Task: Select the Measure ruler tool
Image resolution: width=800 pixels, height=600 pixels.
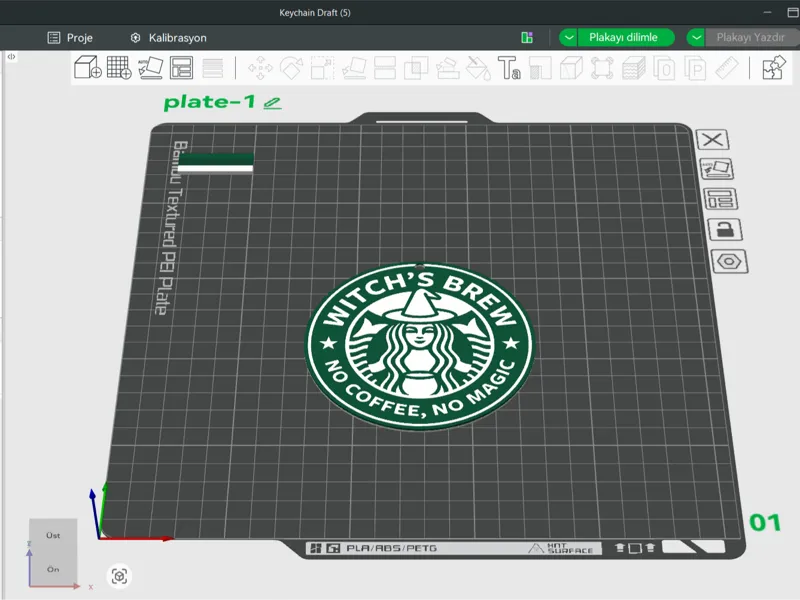Action: point(727,68)
